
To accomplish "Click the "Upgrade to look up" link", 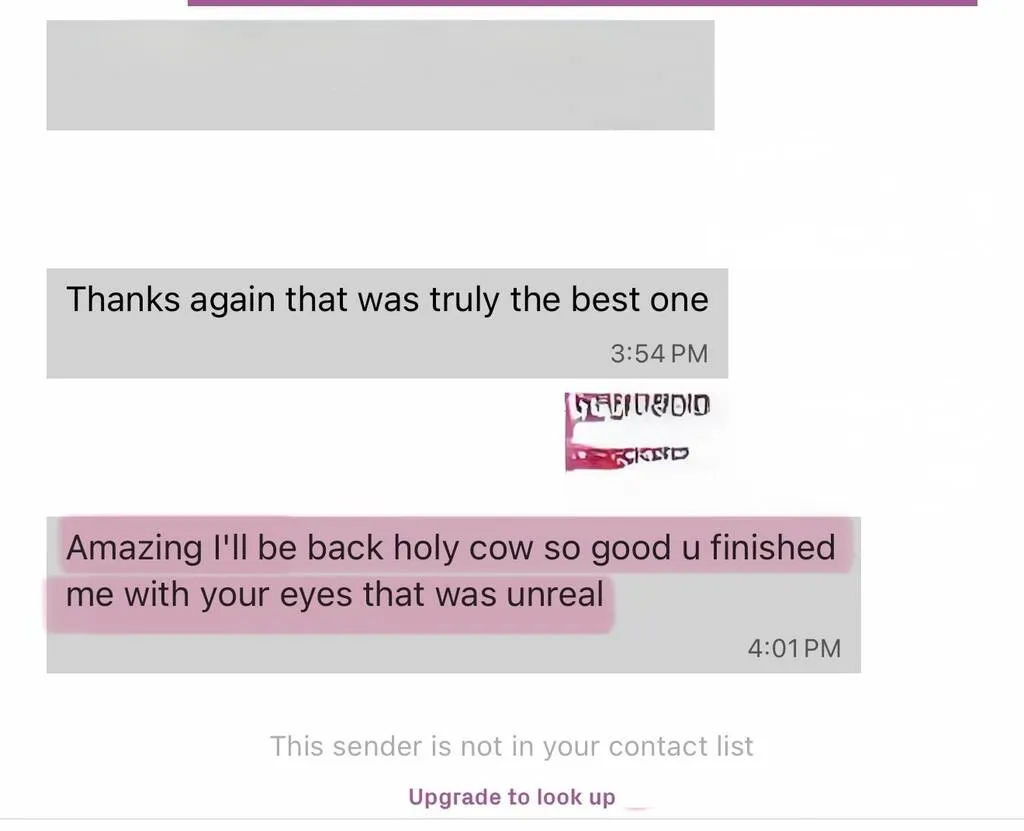I will click(x=511, y=797).
